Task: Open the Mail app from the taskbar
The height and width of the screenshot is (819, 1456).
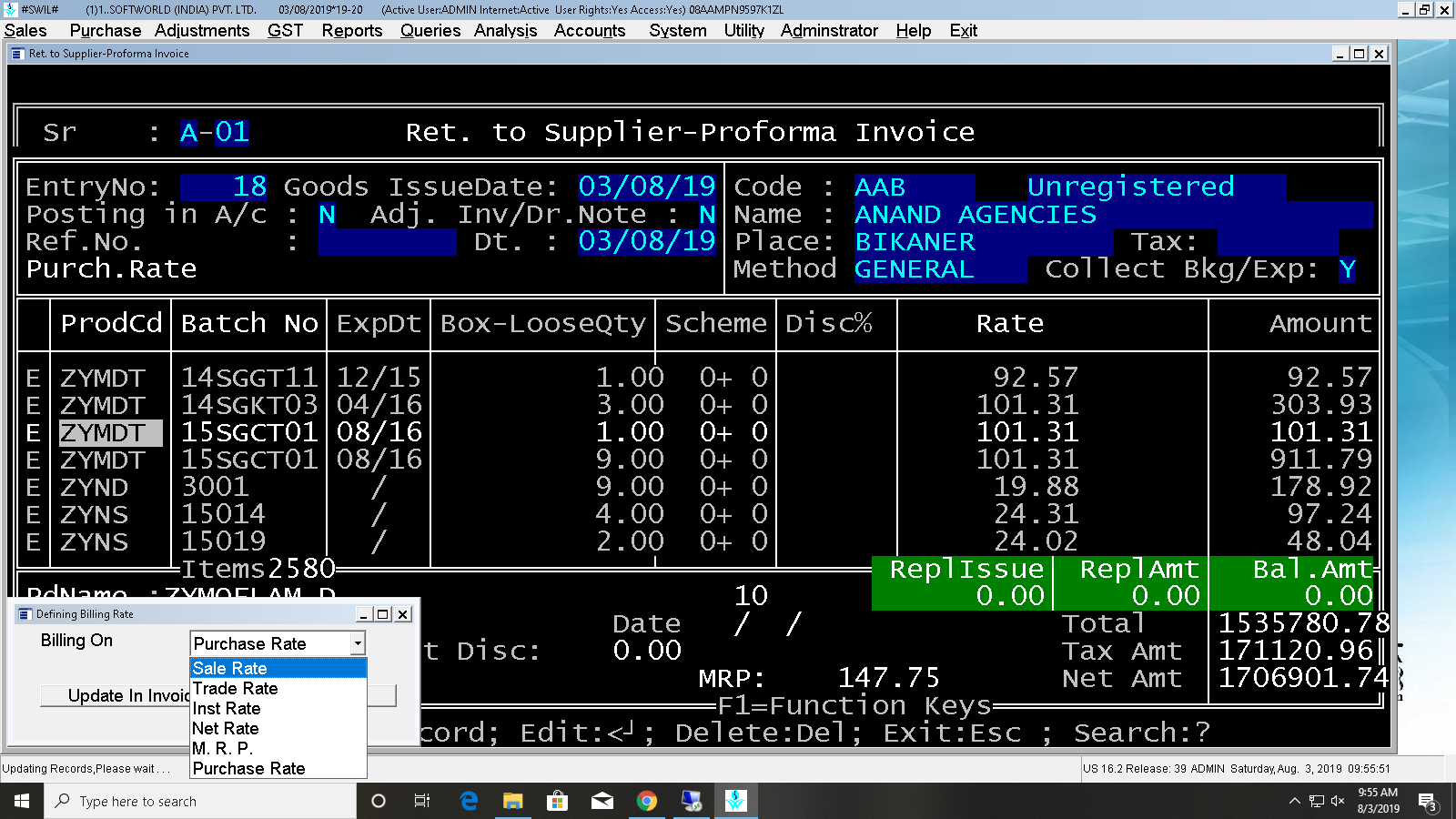Action: coord(602,801)
